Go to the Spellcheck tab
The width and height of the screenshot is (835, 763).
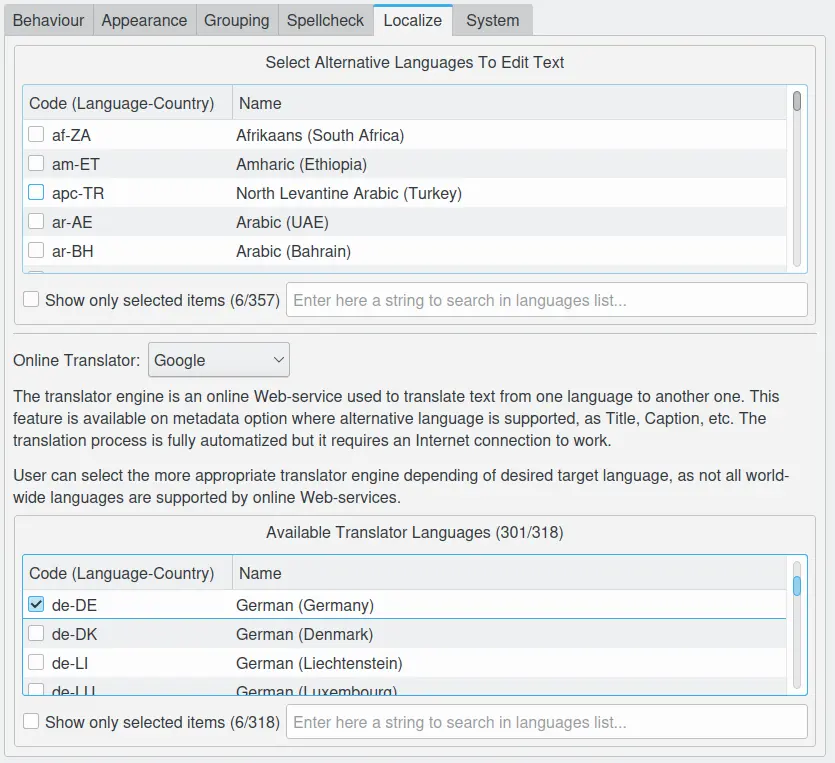[325, 20]
